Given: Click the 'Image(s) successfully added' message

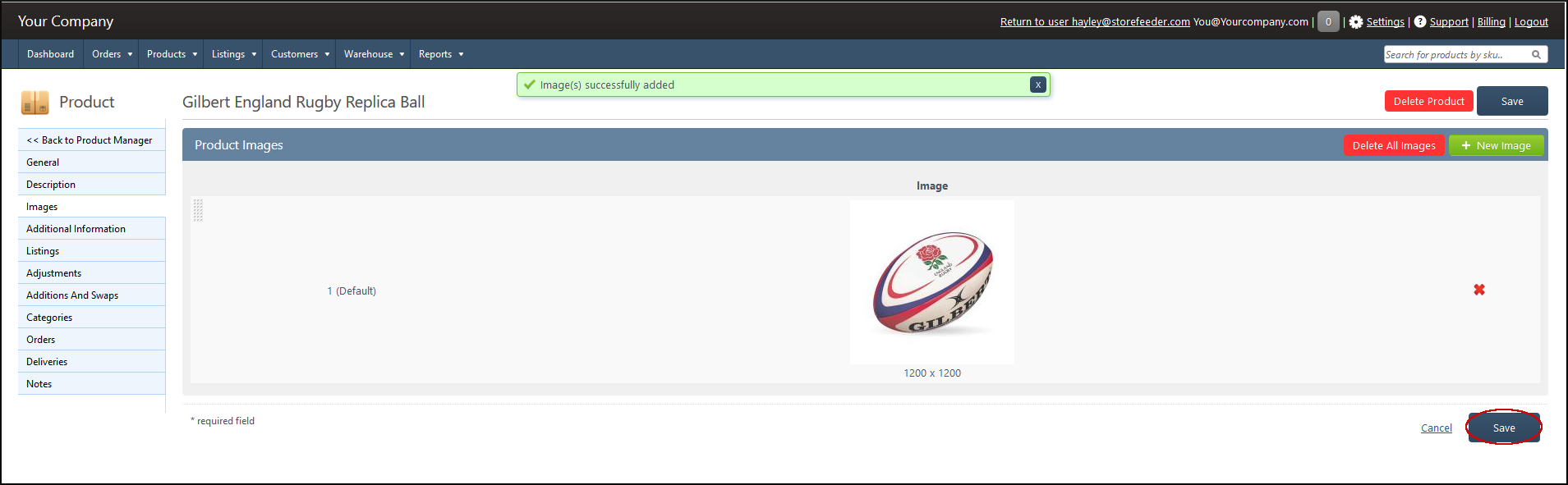Looking at the screenshot, I should coord(607,85).
